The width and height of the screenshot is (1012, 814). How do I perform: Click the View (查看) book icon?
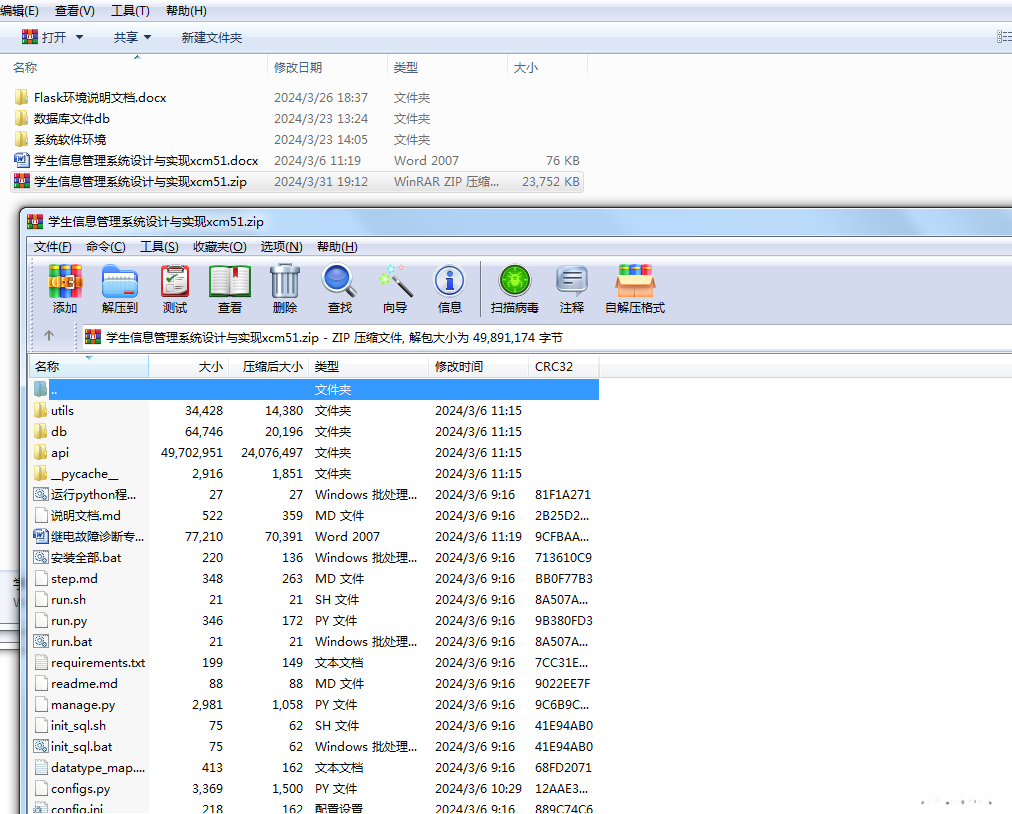[x=230, y=281]
